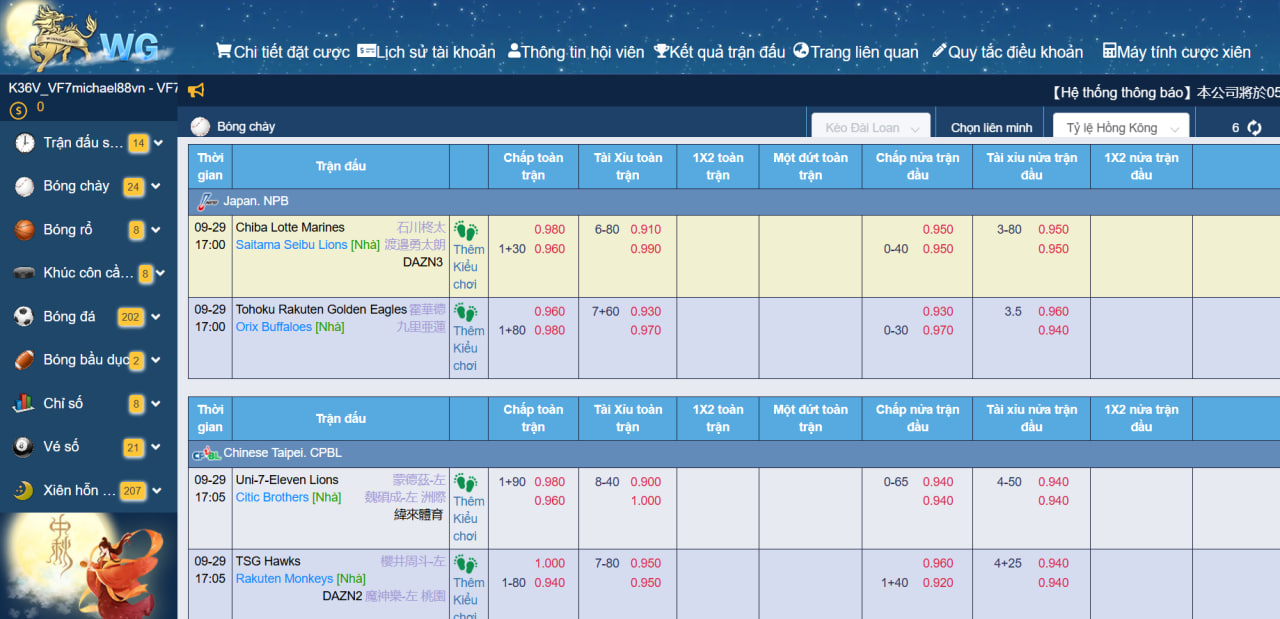Open Chi tiết đặt cược menu
Viewport: 1280px width, 619px height.
tap(283, 52)
